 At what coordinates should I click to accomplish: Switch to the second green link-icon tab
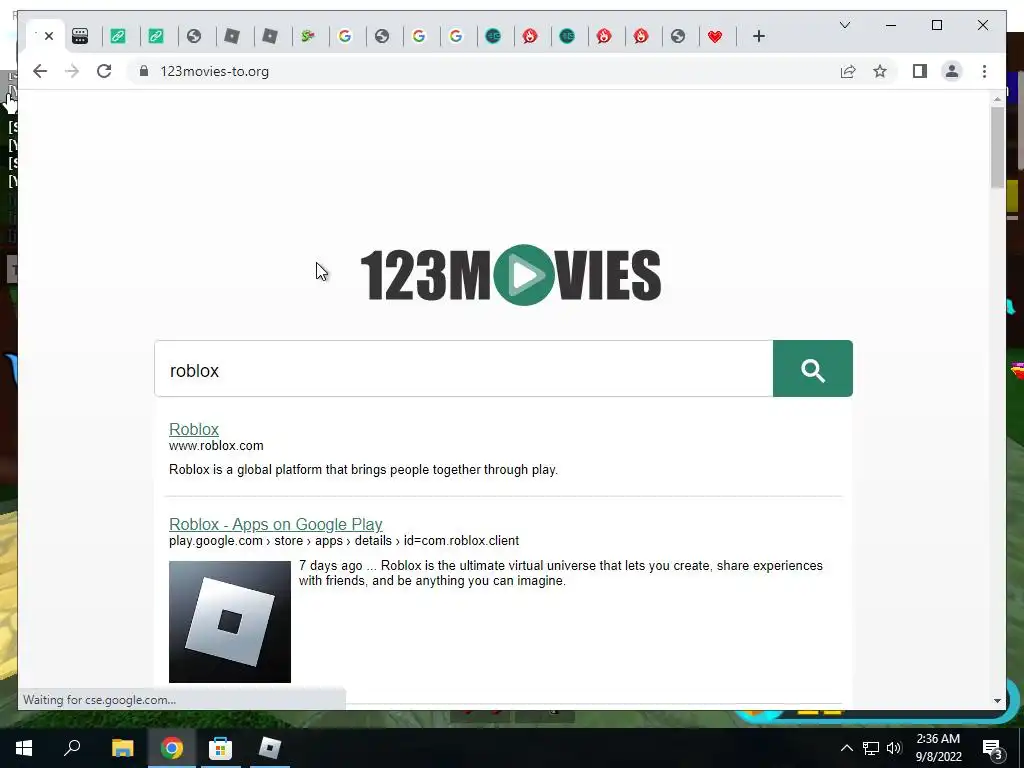[x=156, y=36]
